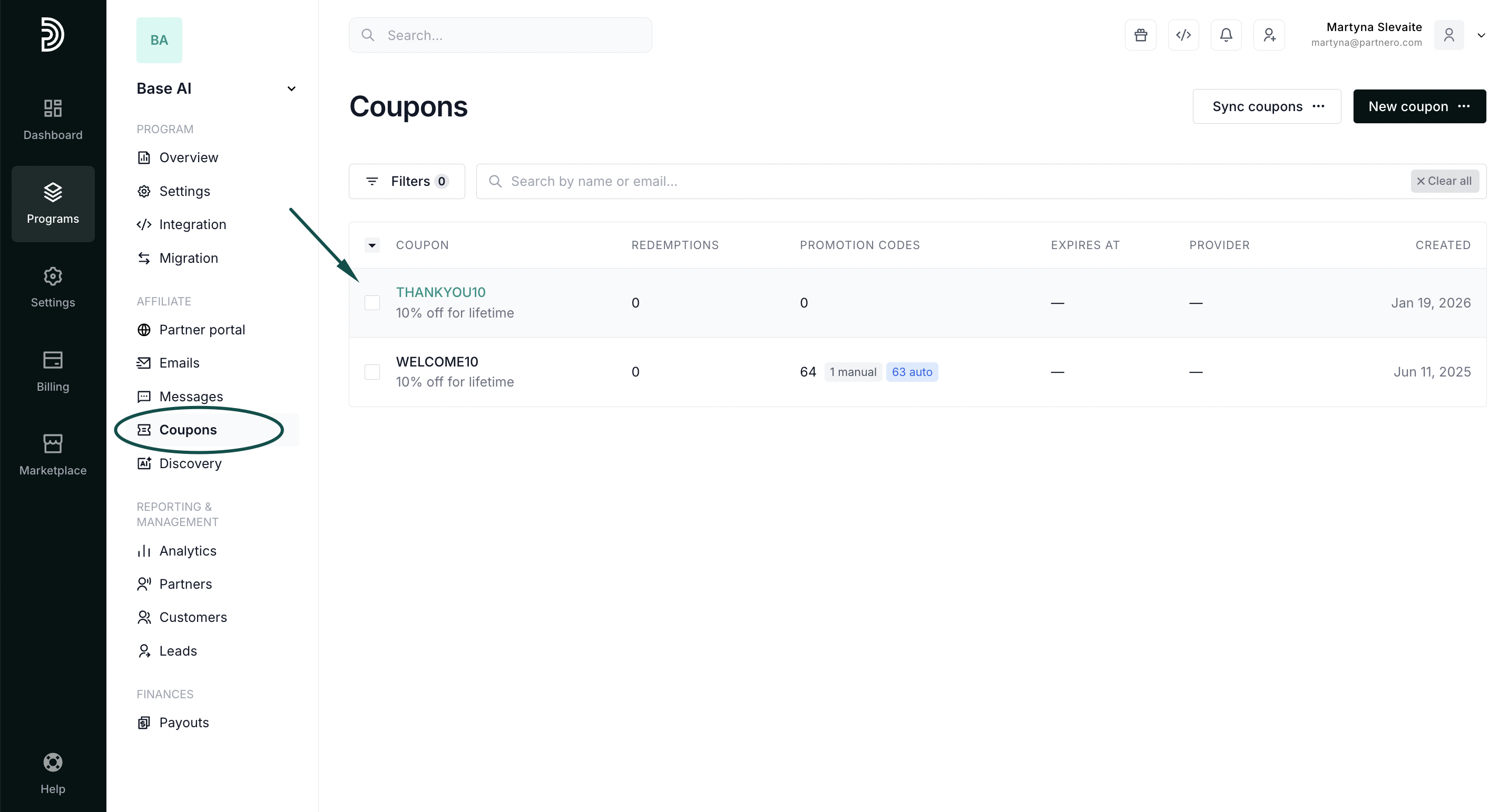Open the notifications bell

[1226, 35]
